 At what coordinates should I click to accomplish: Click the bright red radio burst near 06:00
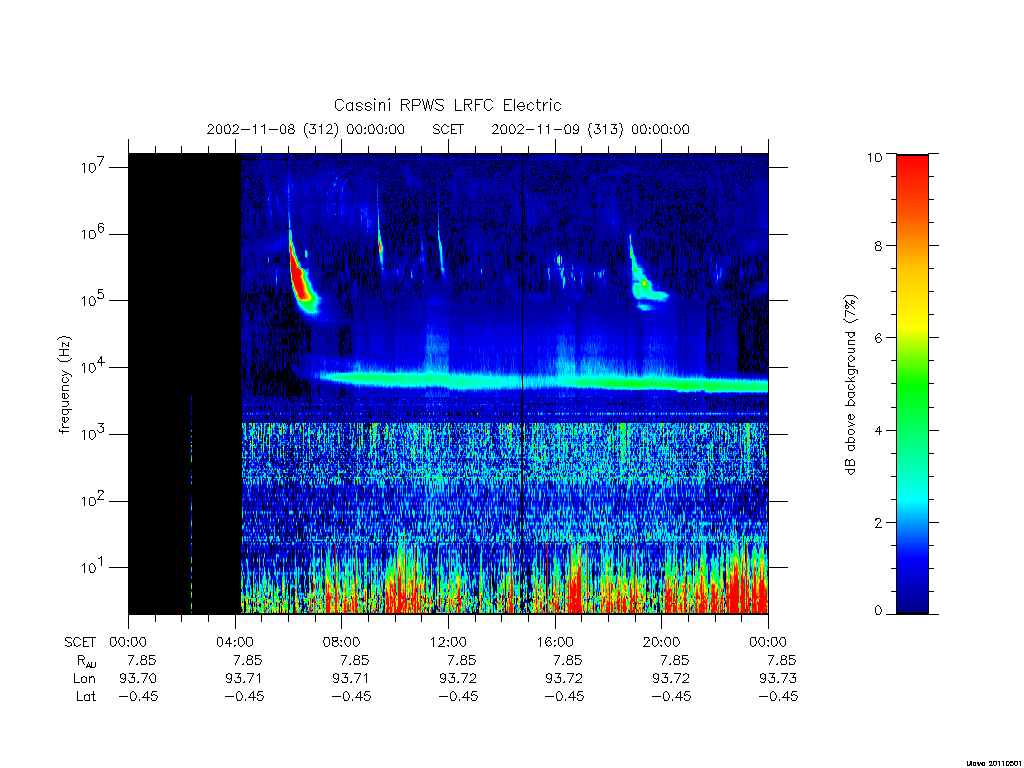(x=300, y=278)
